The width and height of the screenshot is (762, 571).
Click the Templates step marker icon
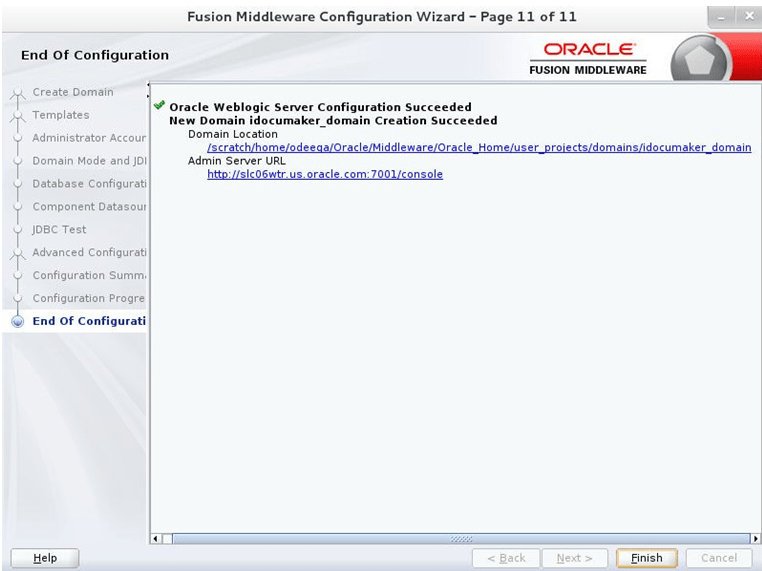(17, 116)
